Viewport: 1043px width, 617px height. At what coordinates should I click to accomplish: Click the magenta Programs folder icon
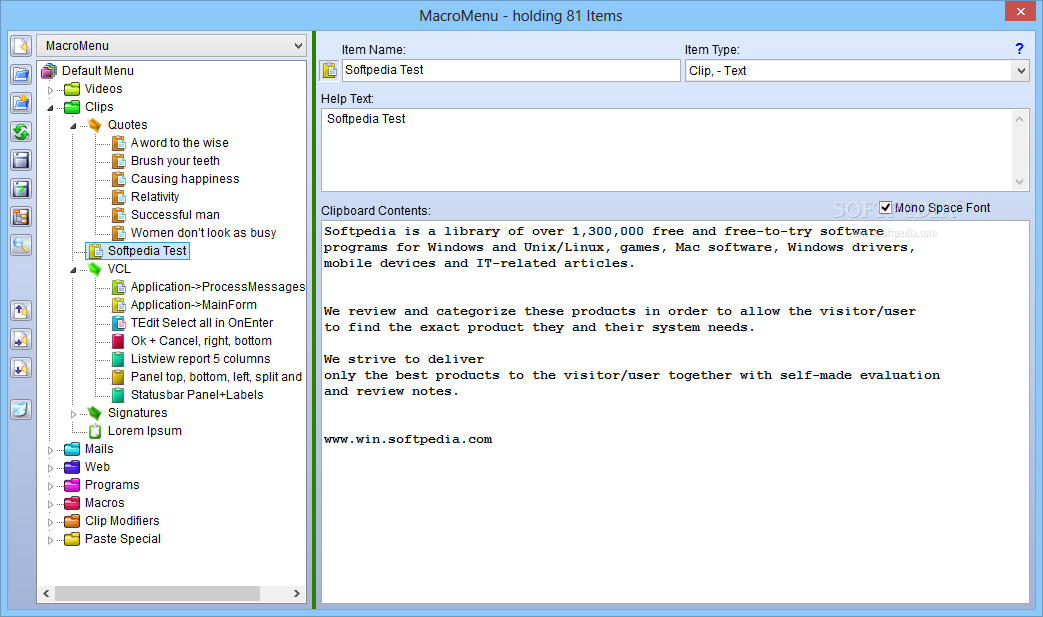tap(72, 485)
